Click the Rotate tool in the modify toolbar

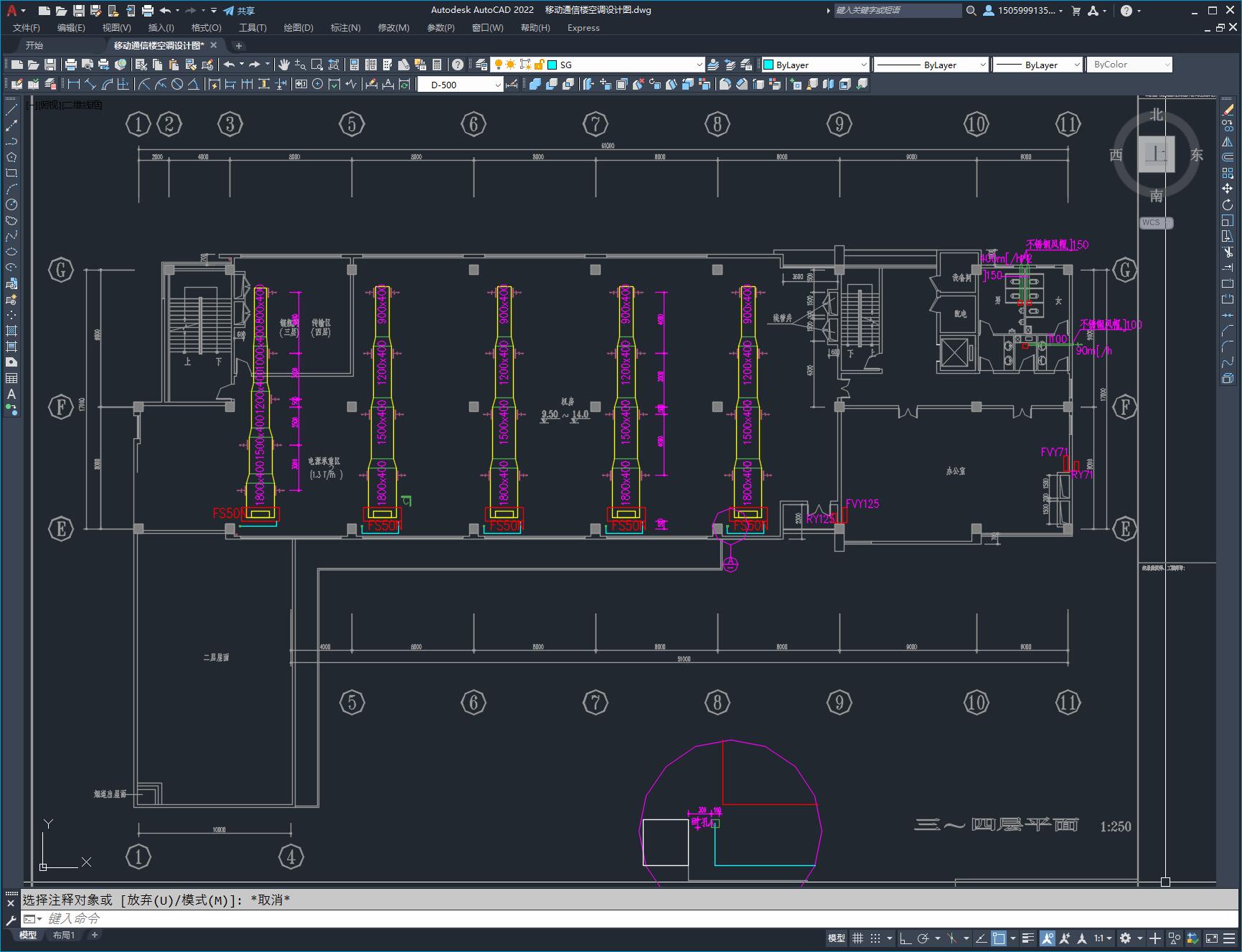pyautogui.click(x=1228, y=204)
